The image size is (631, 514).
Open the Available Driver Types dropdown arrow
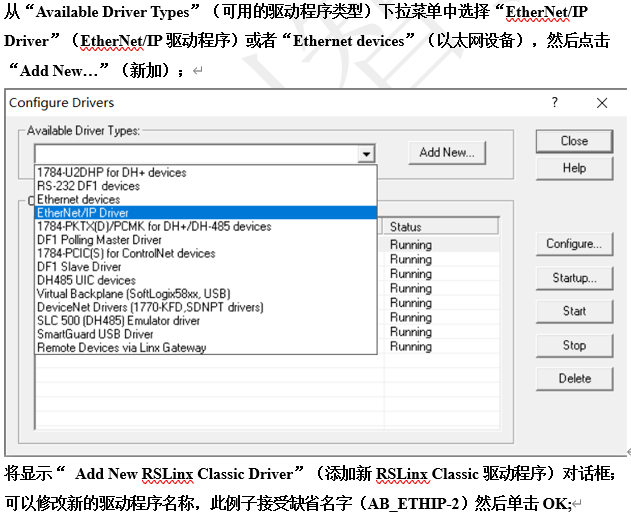366,154
